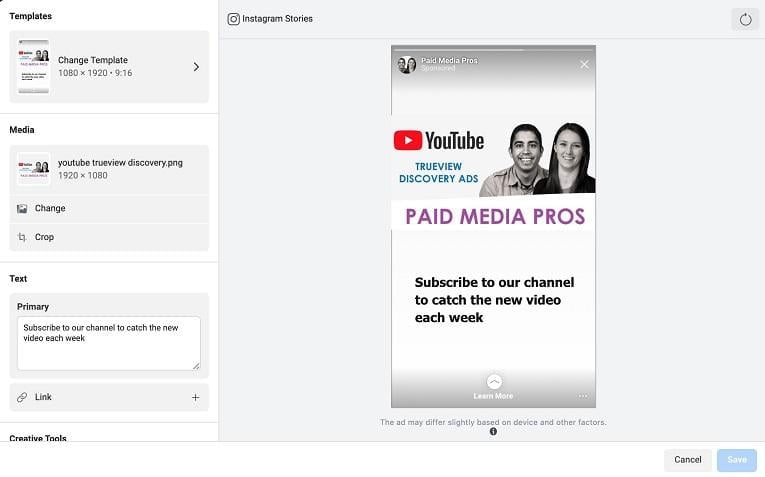The image size is (765, 477).
Task: Click the Crop button label
Action: click(44, 237)
